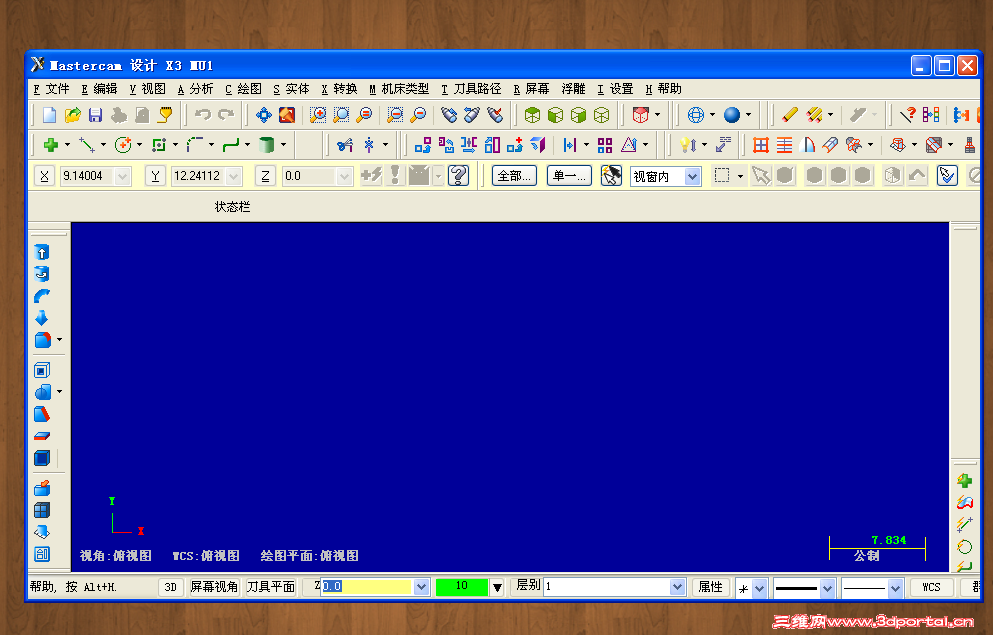Screen dimensions: 993x635
Task: Select the fillet corner tool icon
Action: coord(195,145)
